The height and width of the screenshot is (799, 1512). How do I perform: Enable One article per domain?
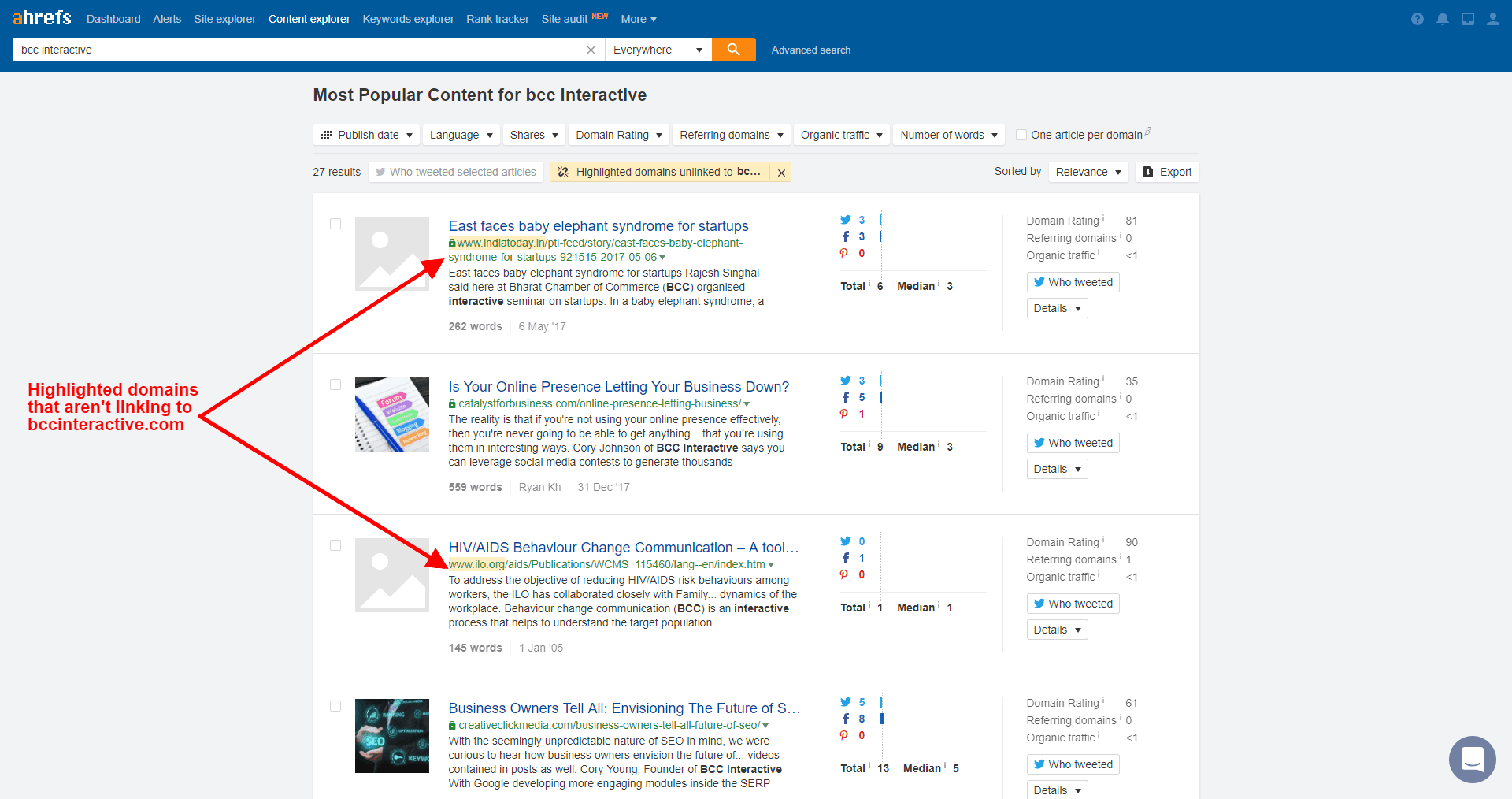click(1021, 135)
